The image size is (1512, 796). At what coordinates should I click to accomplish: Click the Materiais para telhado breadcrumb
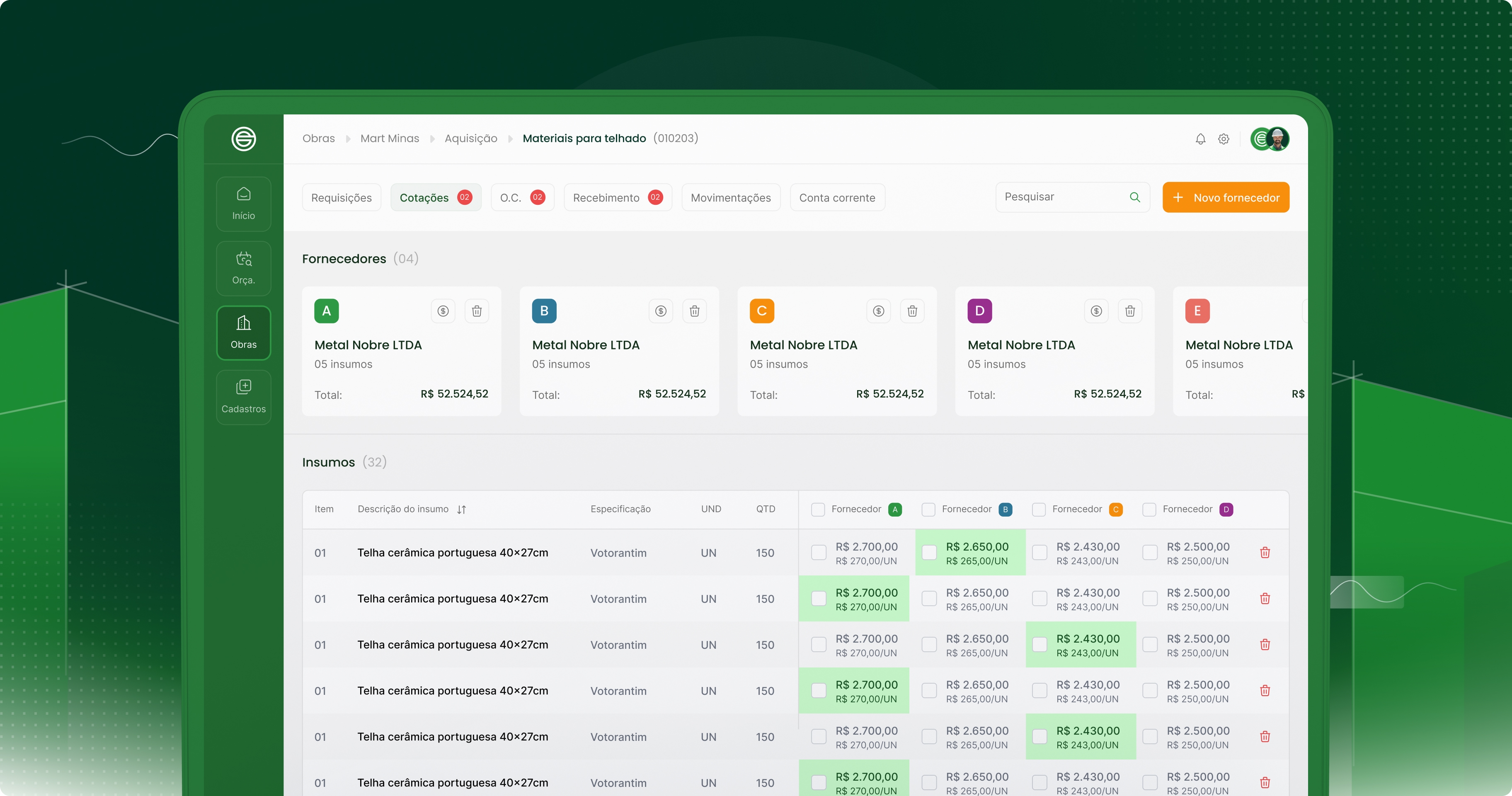click(x=584, y=138)
